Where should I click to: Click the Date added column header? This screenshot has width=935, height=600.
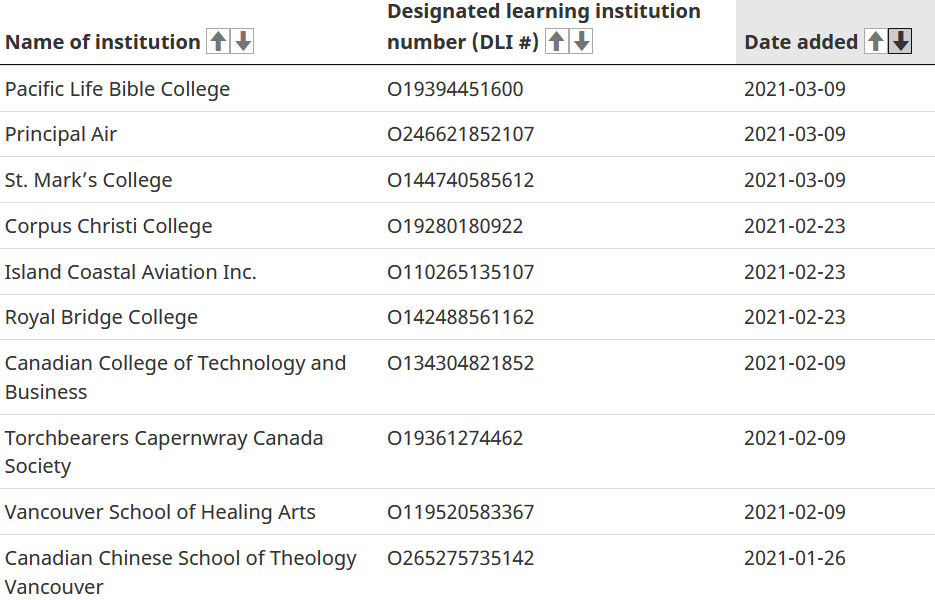800,42
